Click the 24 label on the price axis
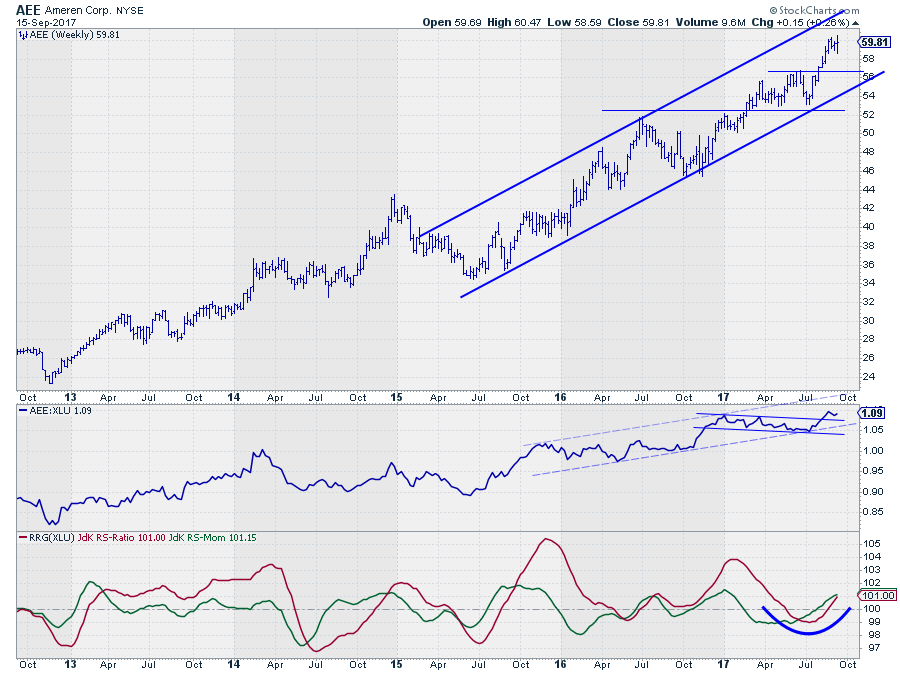Image resolution: width=900 pixels, height=673 pixels. click(868, 377)
